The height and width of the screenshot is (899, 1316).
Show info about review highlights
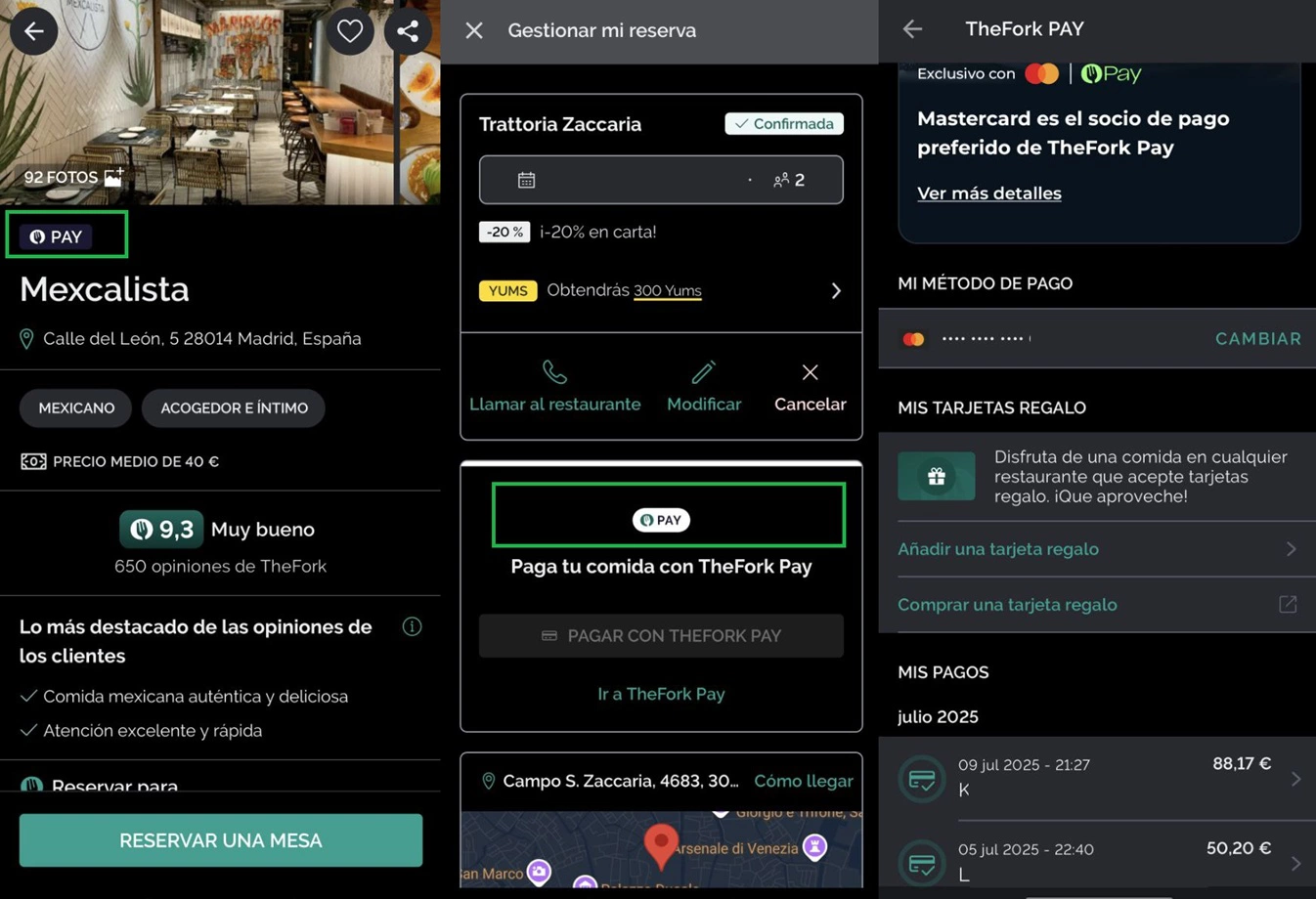pos(412,626)
